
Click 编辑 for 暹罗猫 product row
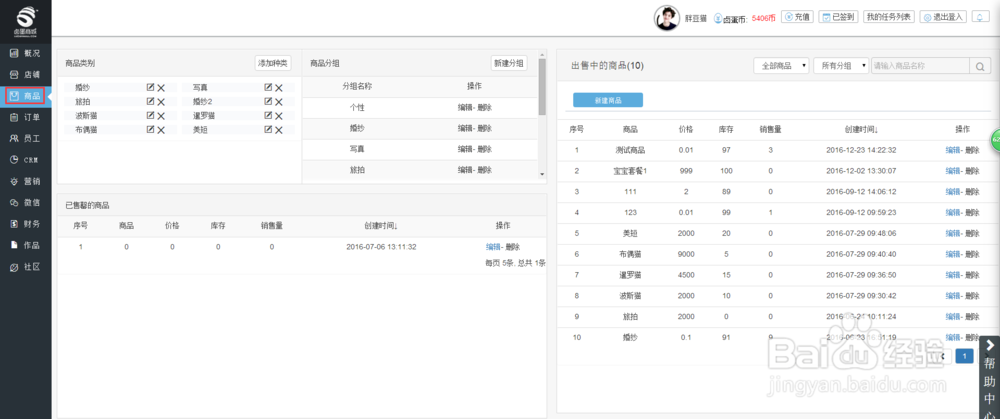(952, 275)
